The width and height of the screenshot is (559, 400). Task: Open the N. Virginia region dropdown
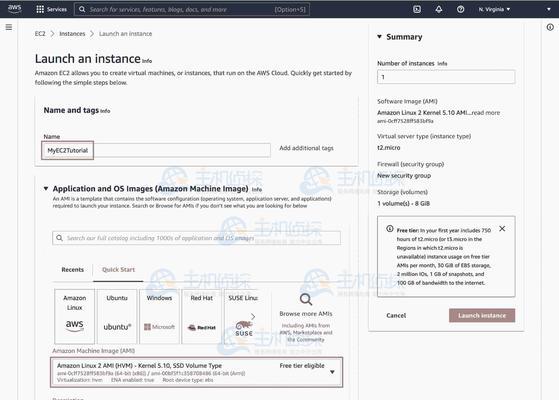pyautogui.click(x=494, y=9)
